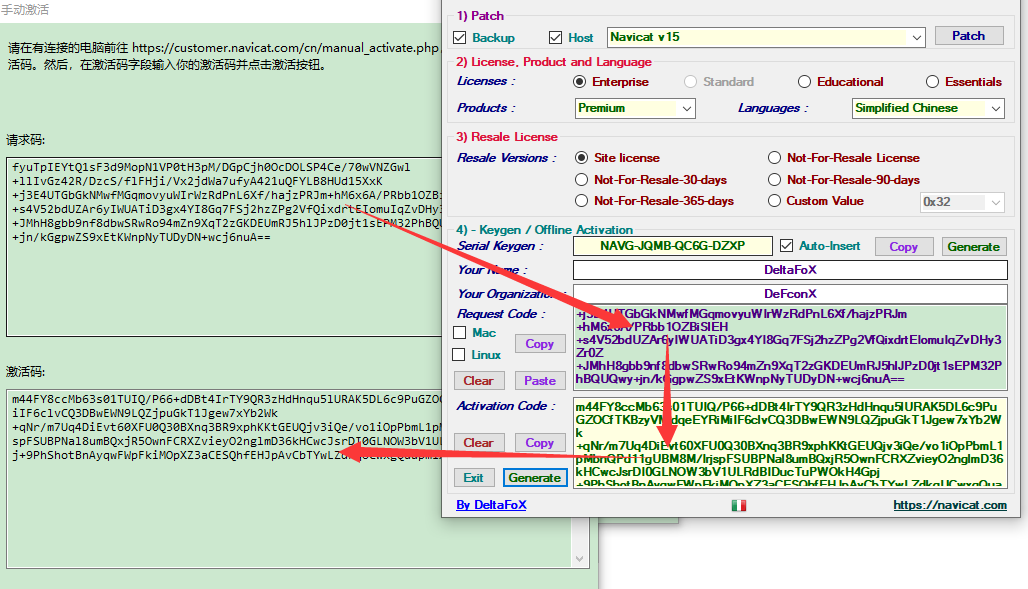Click inside the keygen Request Code box
The image size is (1028, 589).
[x=790, y=348]
